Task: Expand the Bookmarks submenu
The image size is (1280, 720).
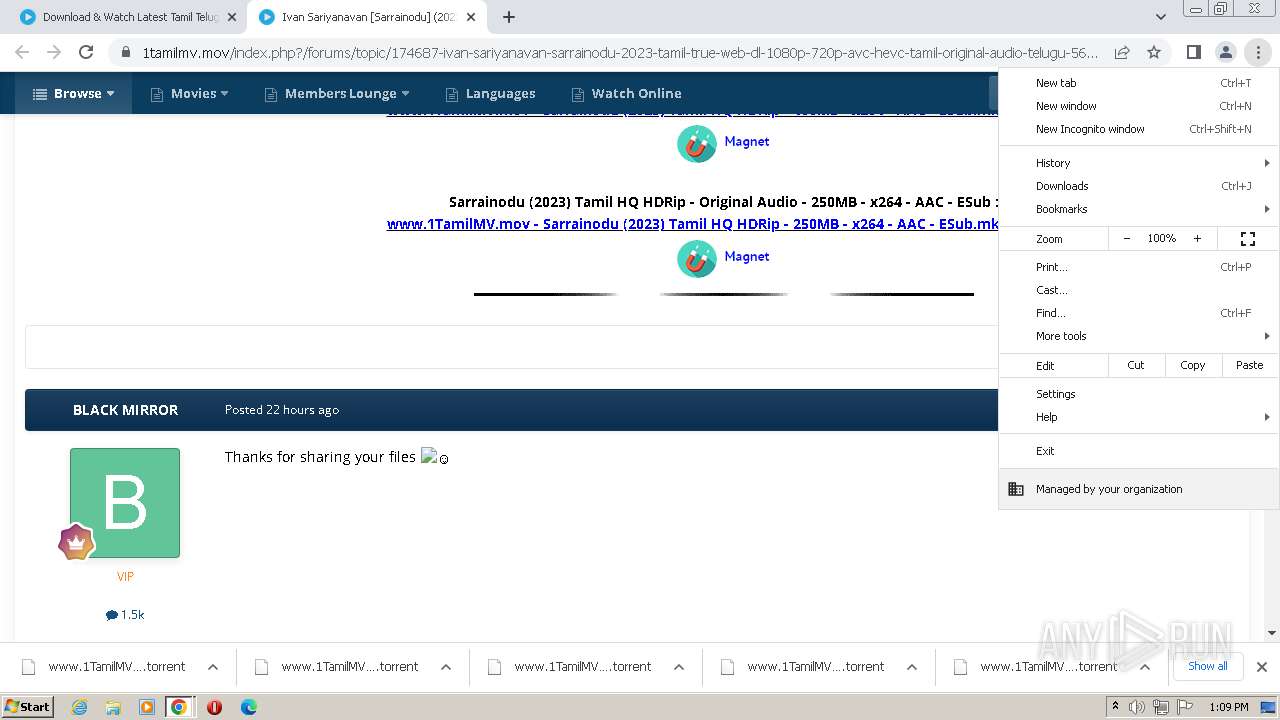Action: (1138, 209)
